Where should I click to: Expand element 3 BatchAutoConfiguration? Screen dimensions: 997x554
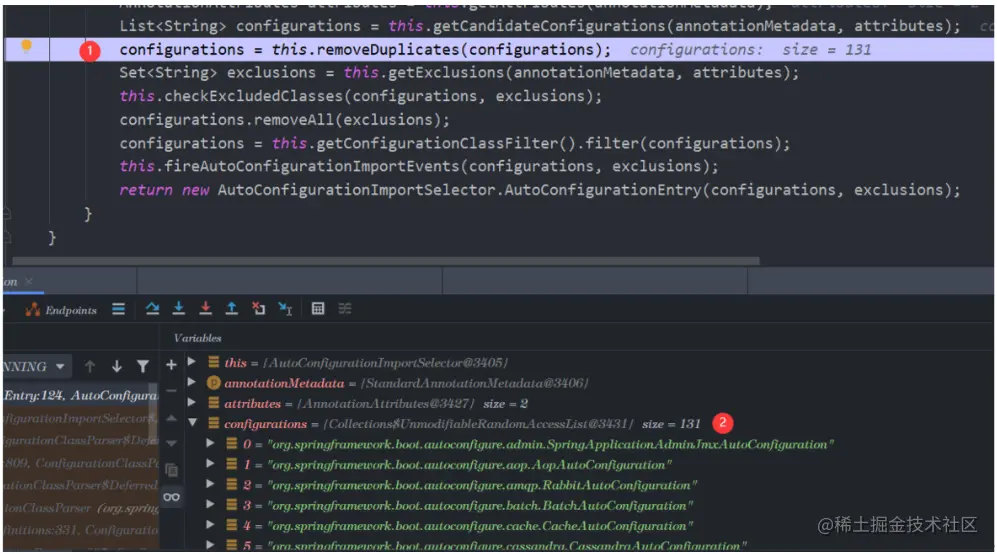tap(210, 504)
